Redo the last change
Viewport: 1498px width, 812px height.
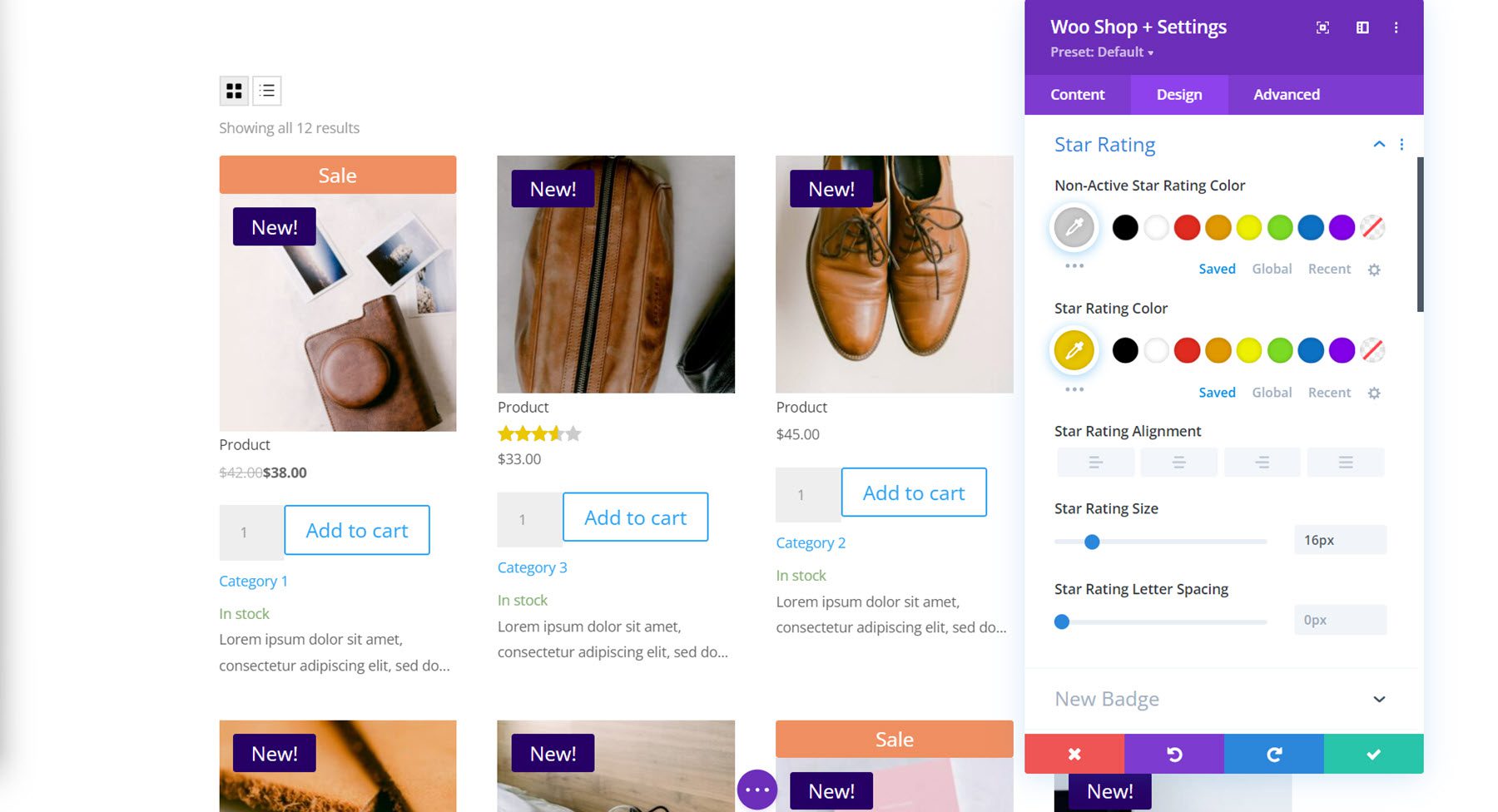point(1272,754)
